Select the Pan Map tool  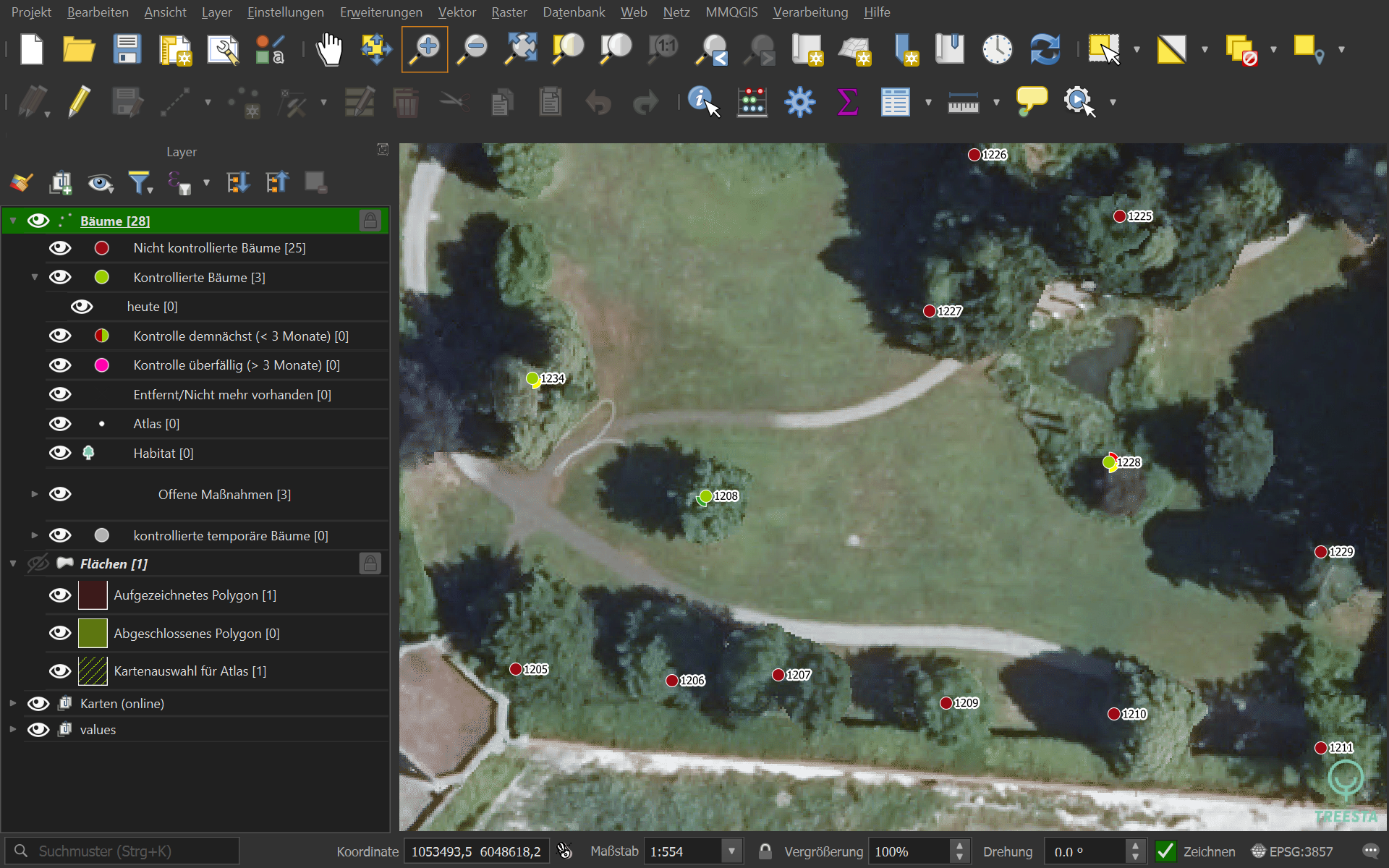click(x=329, y=49)
